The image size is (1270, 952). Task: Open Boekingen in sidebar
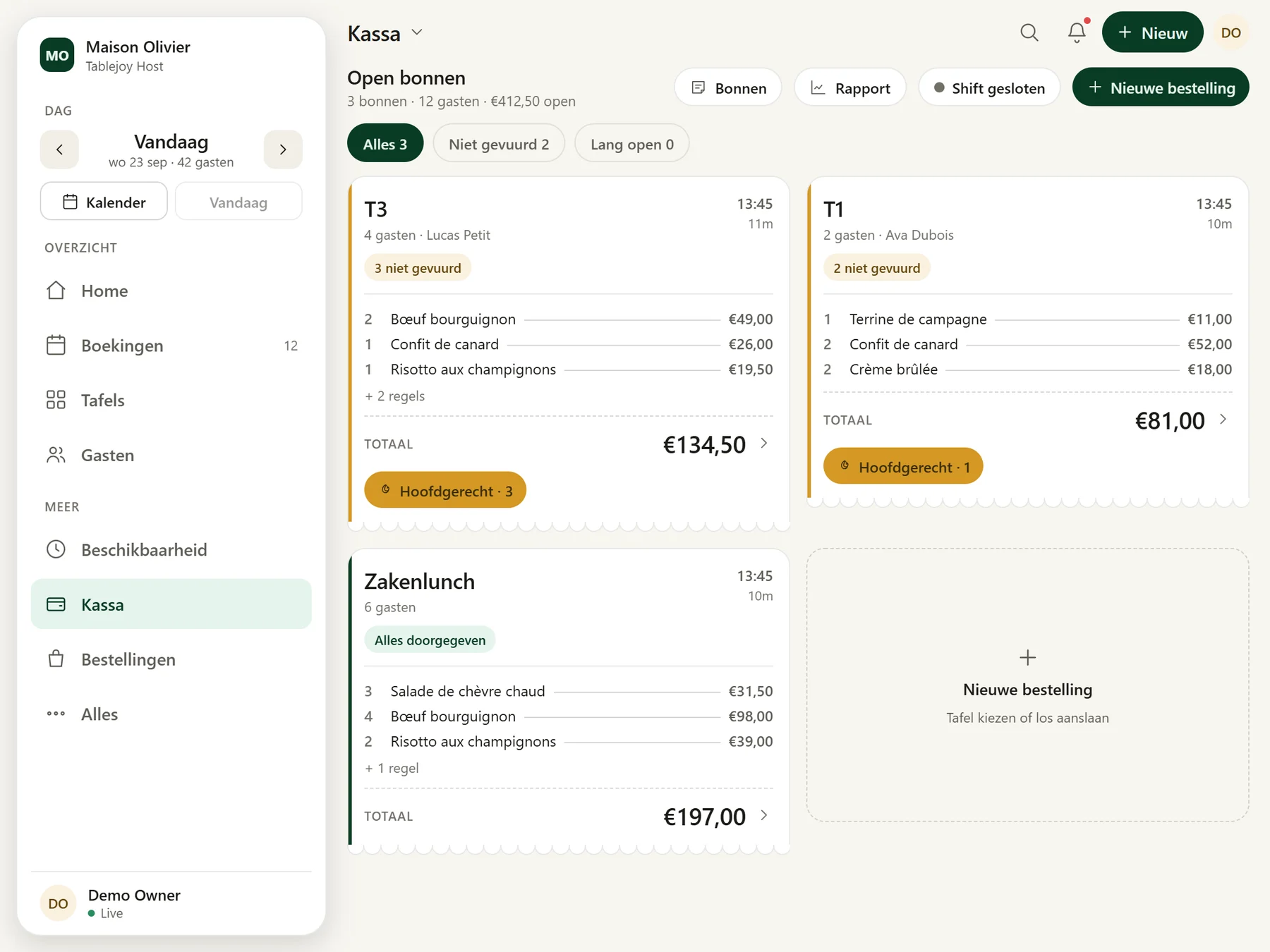[x=171, y=346]
